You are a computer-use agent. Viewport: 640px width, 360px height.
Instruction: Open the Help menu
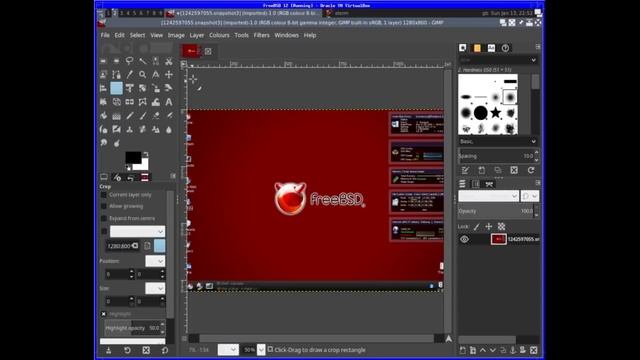point(310,36)
